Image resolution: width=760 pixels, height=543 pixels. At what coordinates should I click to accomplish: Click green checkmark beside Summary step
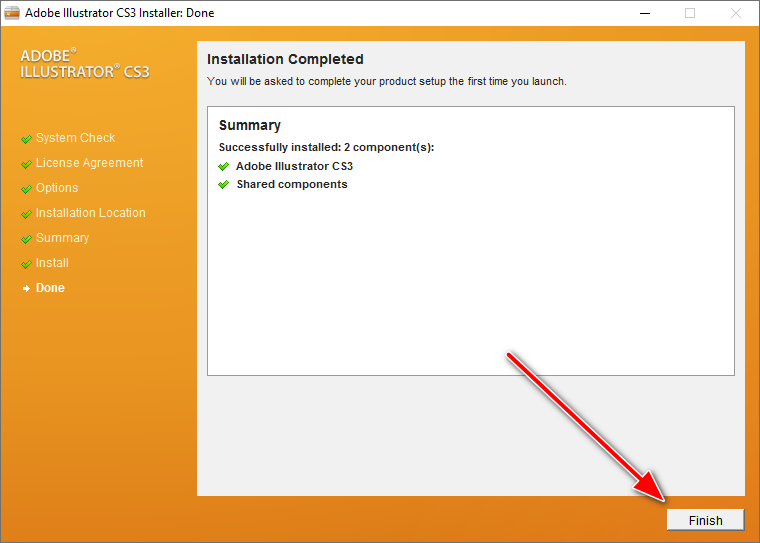coord(26,239)
